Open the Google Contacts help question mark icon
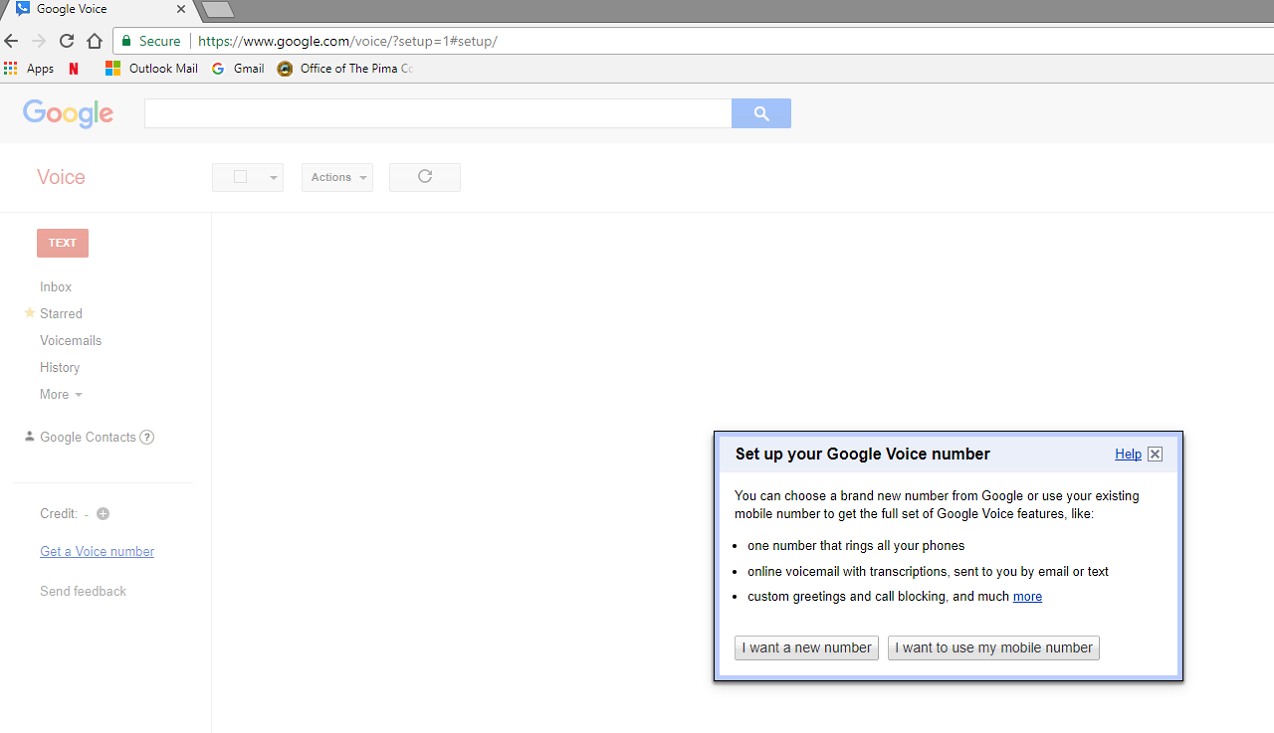Viewport: 1274px width, 733px height. [x=147, y=437]
